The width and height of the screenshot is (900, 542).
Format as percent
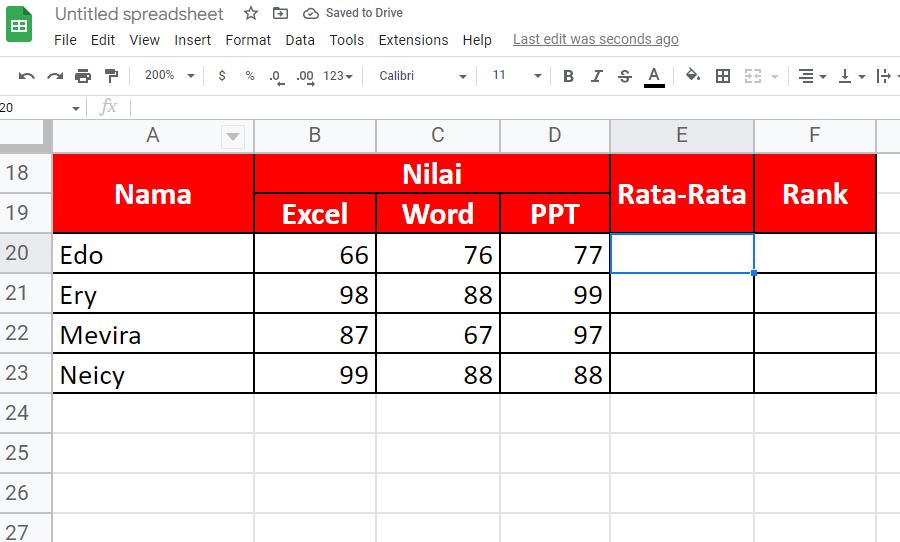(x=250, y=76)
